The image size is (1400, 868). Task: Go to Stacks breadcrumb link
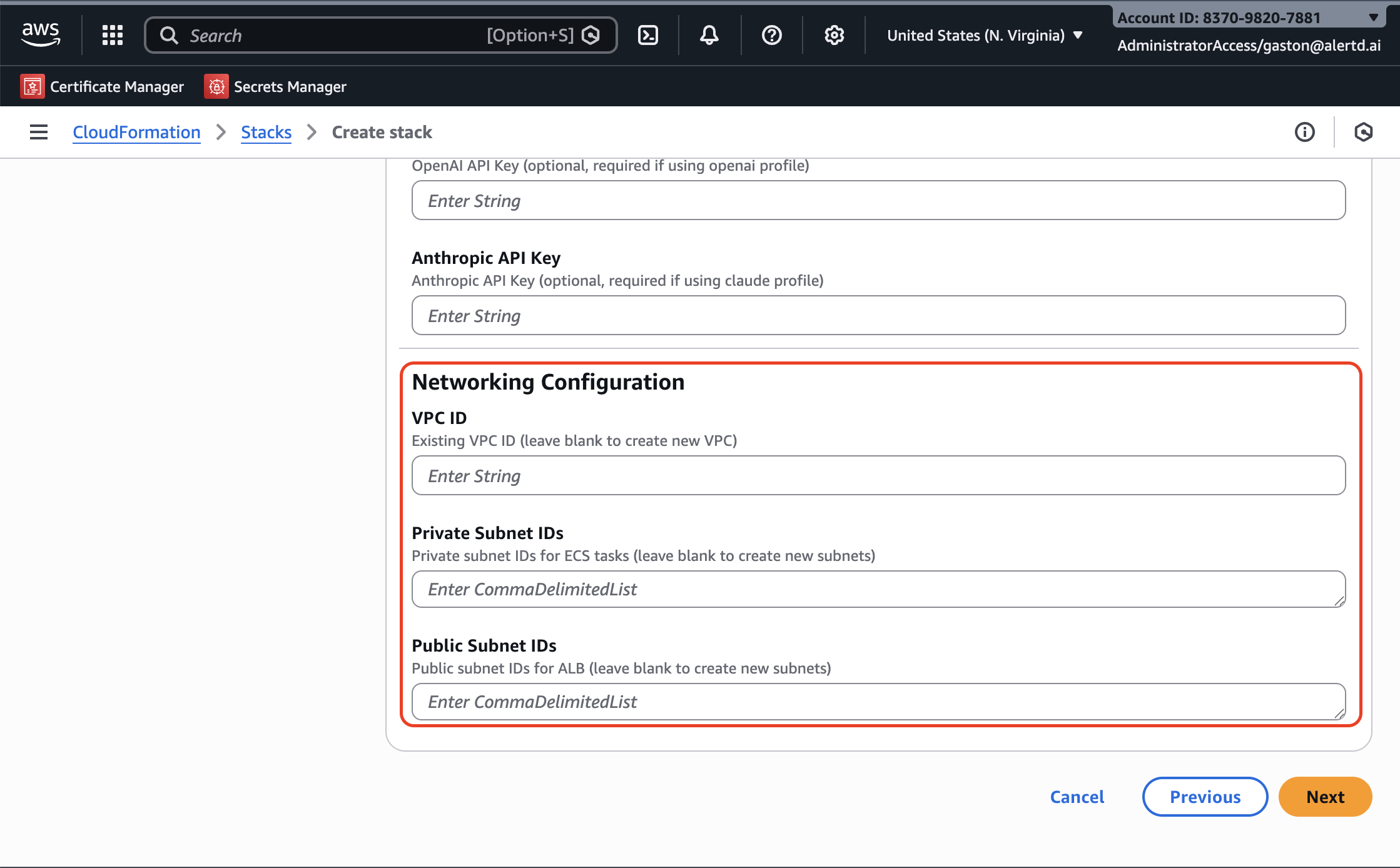coord(266,132)
